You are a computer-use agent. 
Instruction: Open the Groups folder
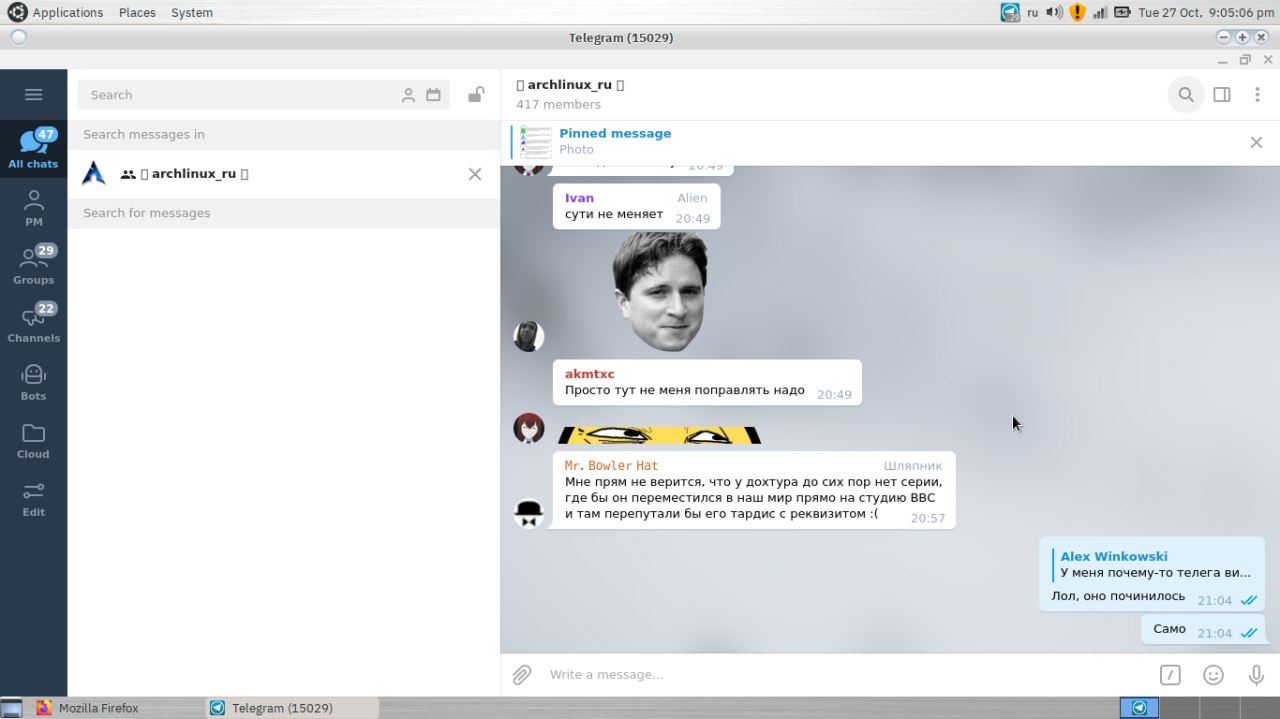pyautogui.click(x=33, y=265)
